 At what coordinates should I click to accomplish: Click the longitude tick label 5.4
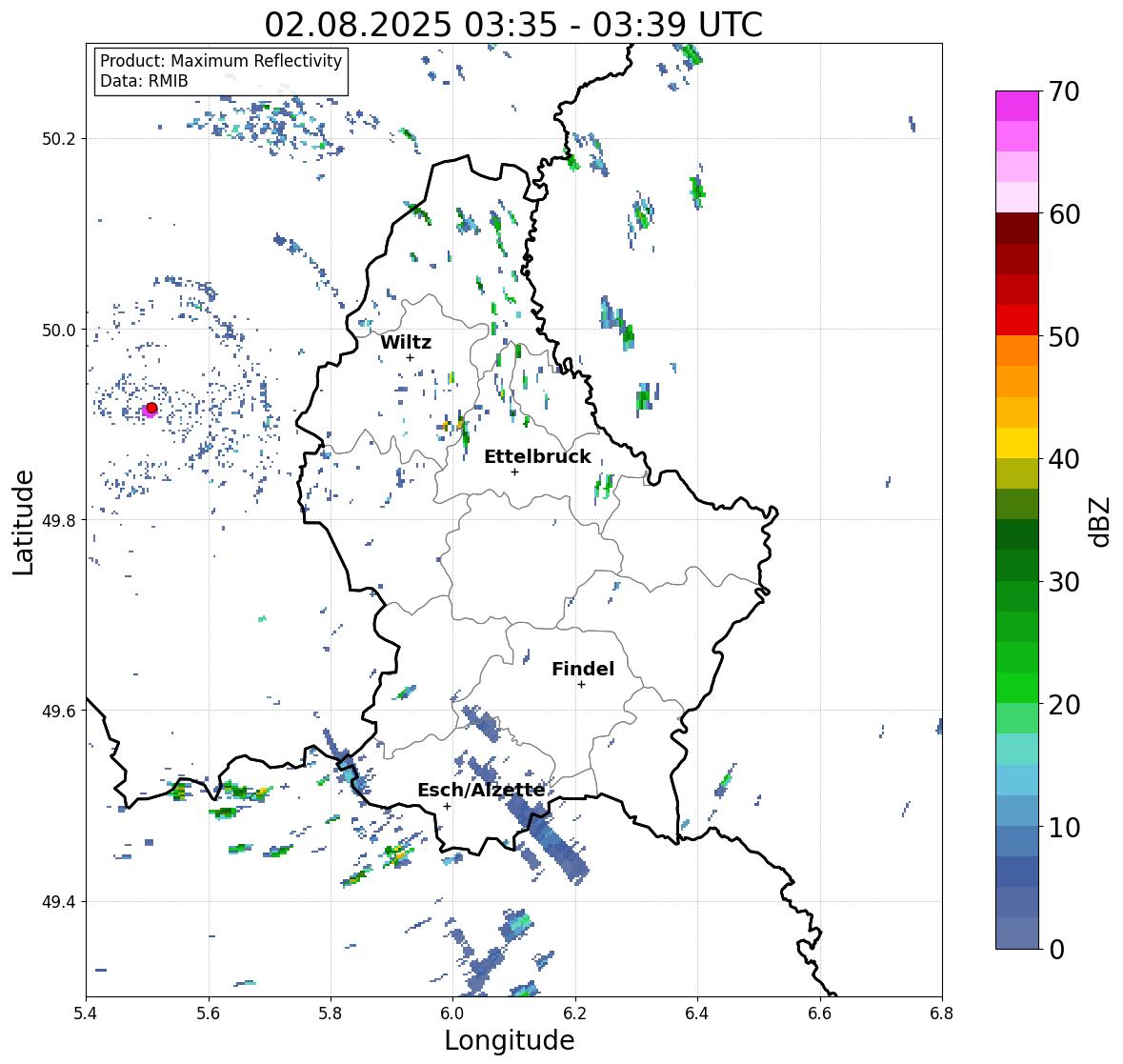pos(86,1014)
